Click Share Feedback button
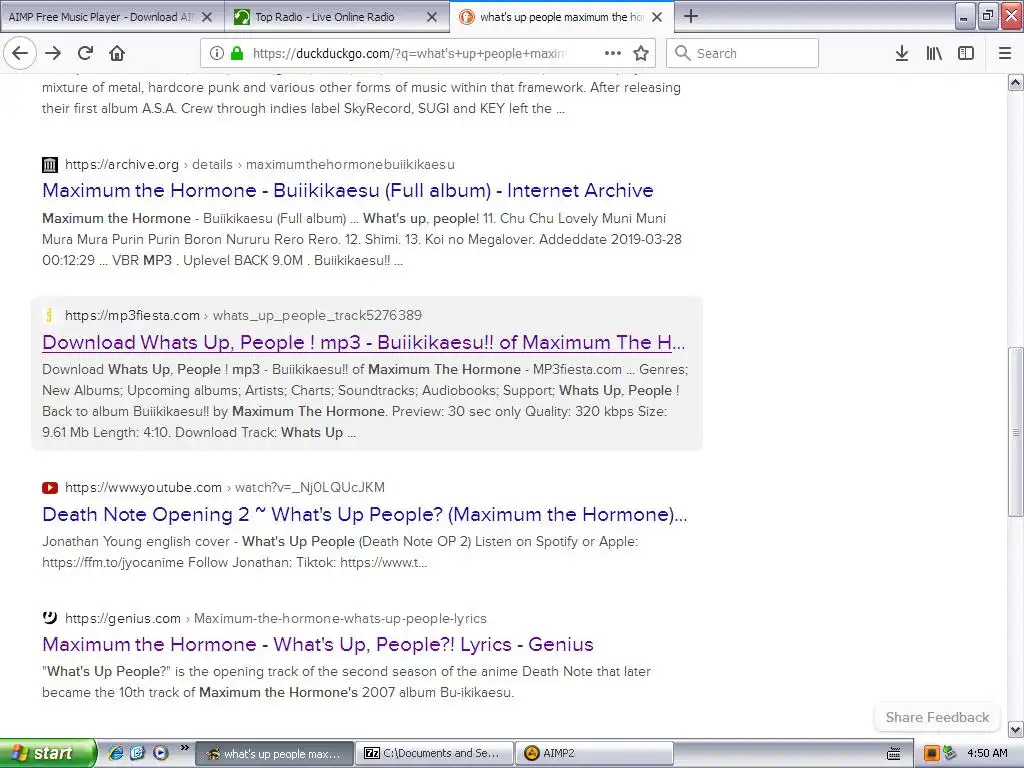This screenshot has height=768, width=1024. [937, 717]
